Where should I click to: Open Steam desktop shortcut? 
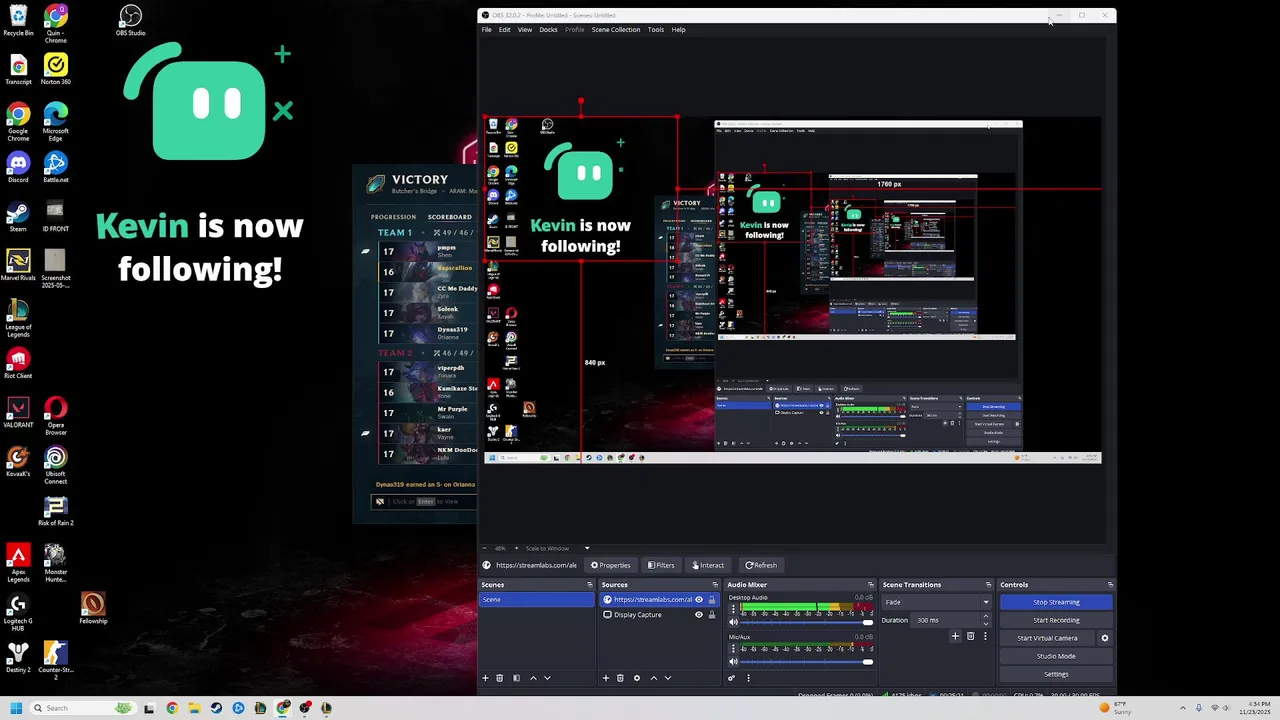coord(18,217)
